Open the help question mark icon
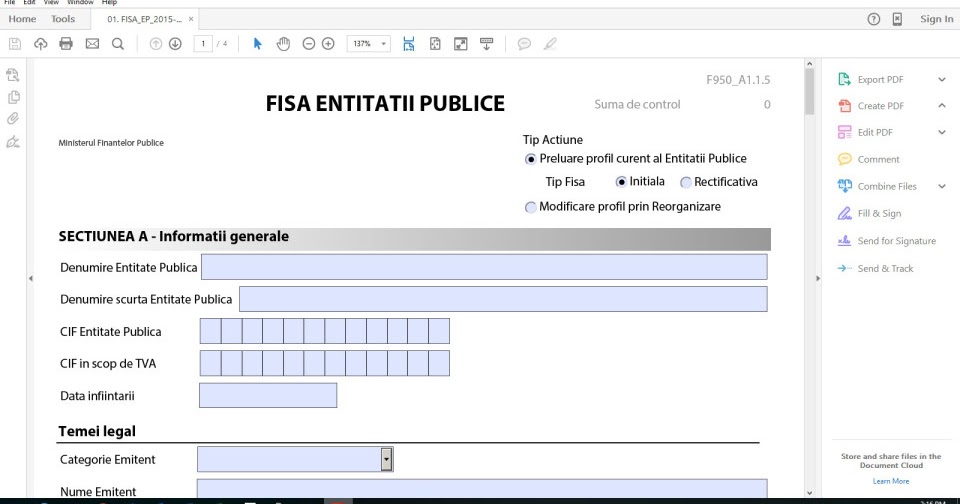960x504 pixels. (x=874, y=19)
